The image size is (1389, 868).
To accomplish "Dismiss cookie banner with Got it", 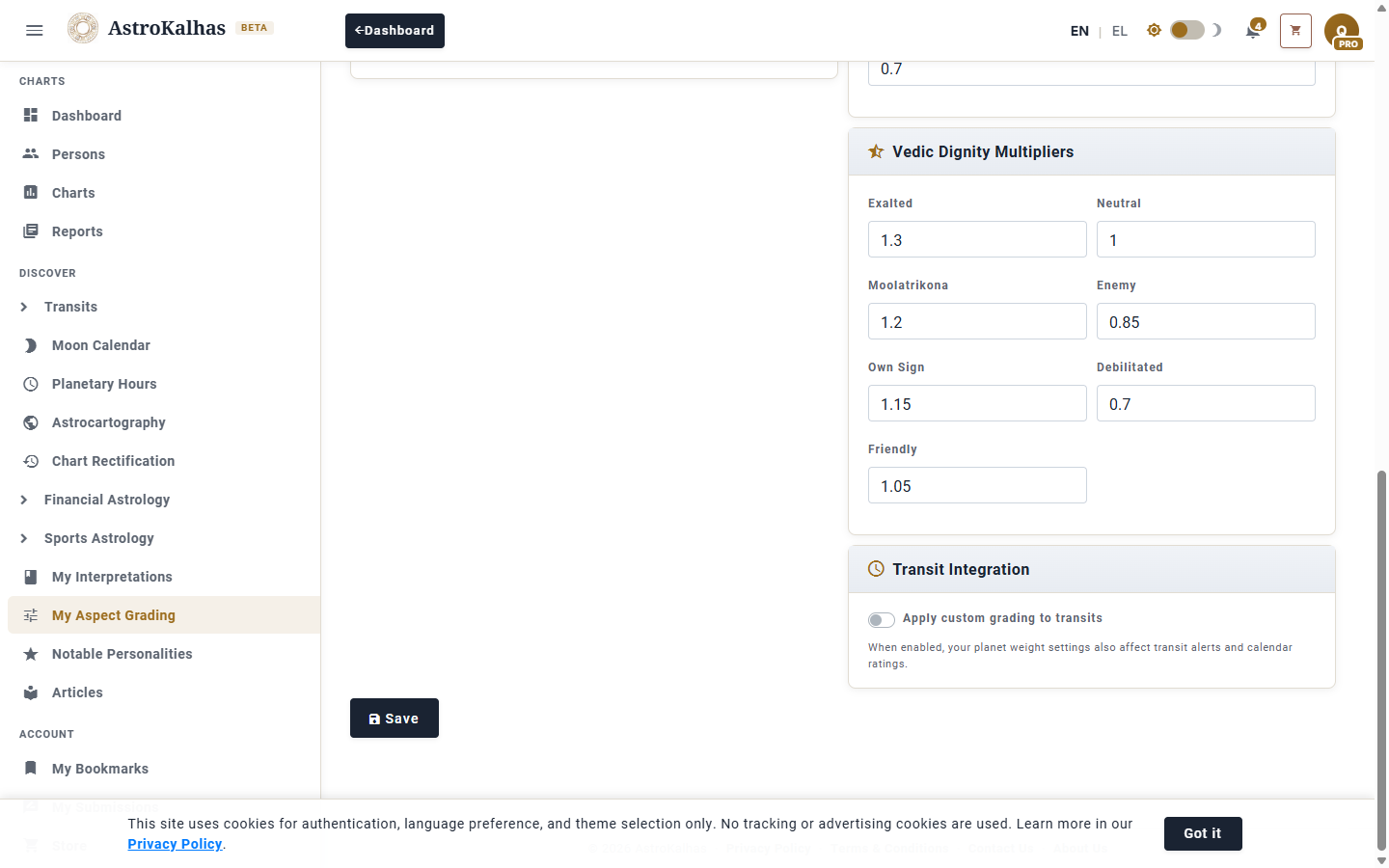I will click(1202, 833).
